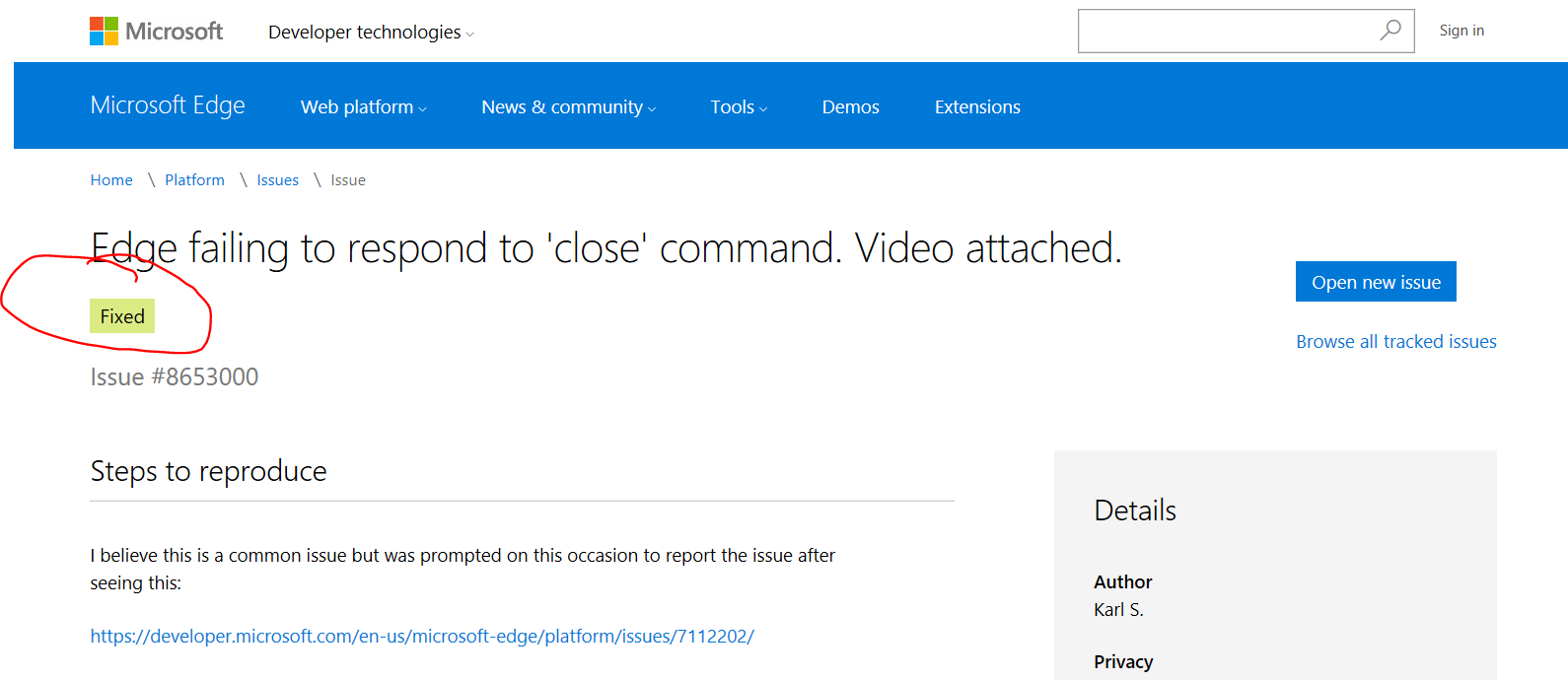
Task: Click the Microsoft logo
Action: click(x=156, y=32)
